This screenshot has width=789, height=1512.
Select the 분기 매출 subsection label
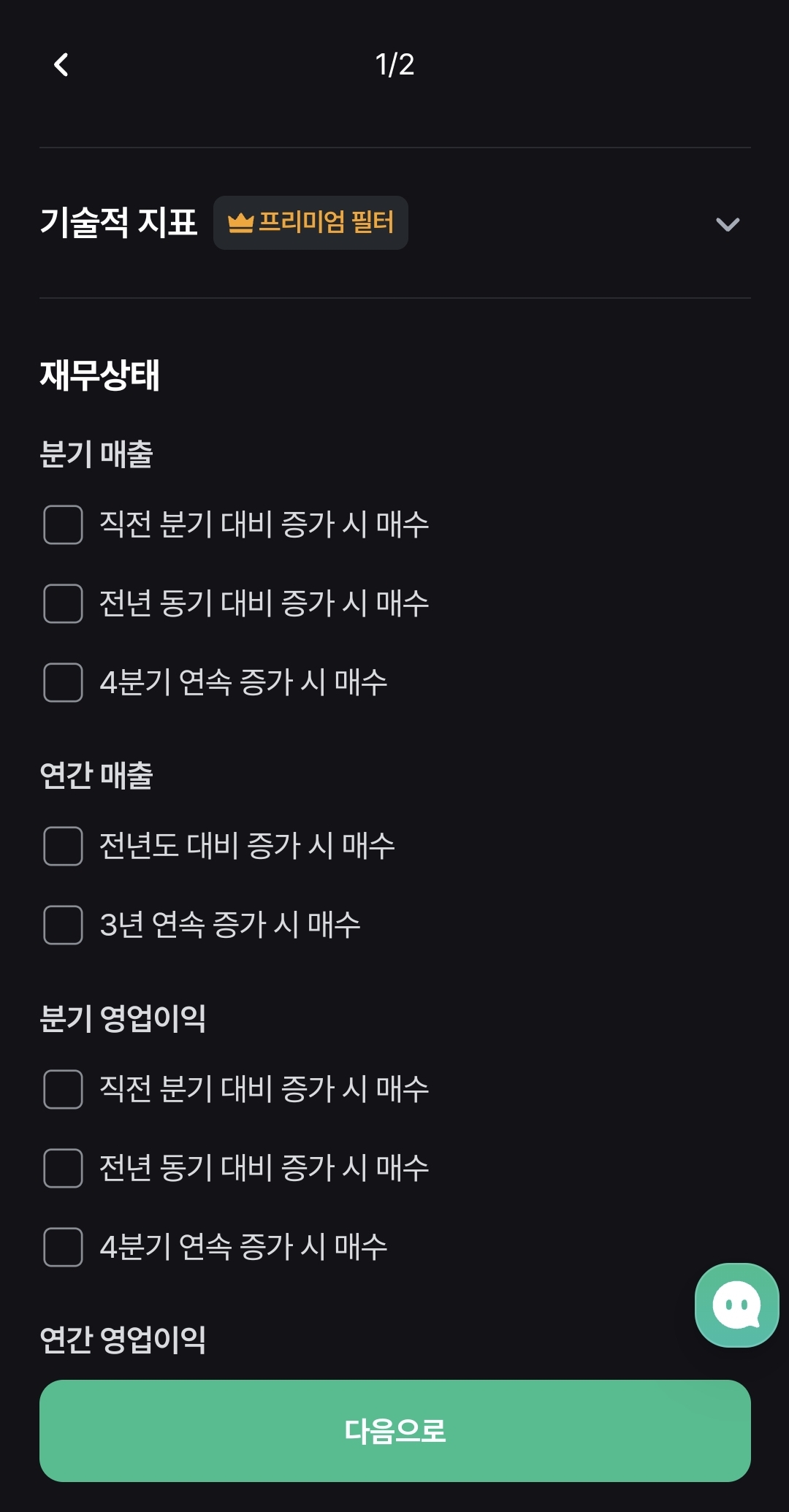[96, 454]
